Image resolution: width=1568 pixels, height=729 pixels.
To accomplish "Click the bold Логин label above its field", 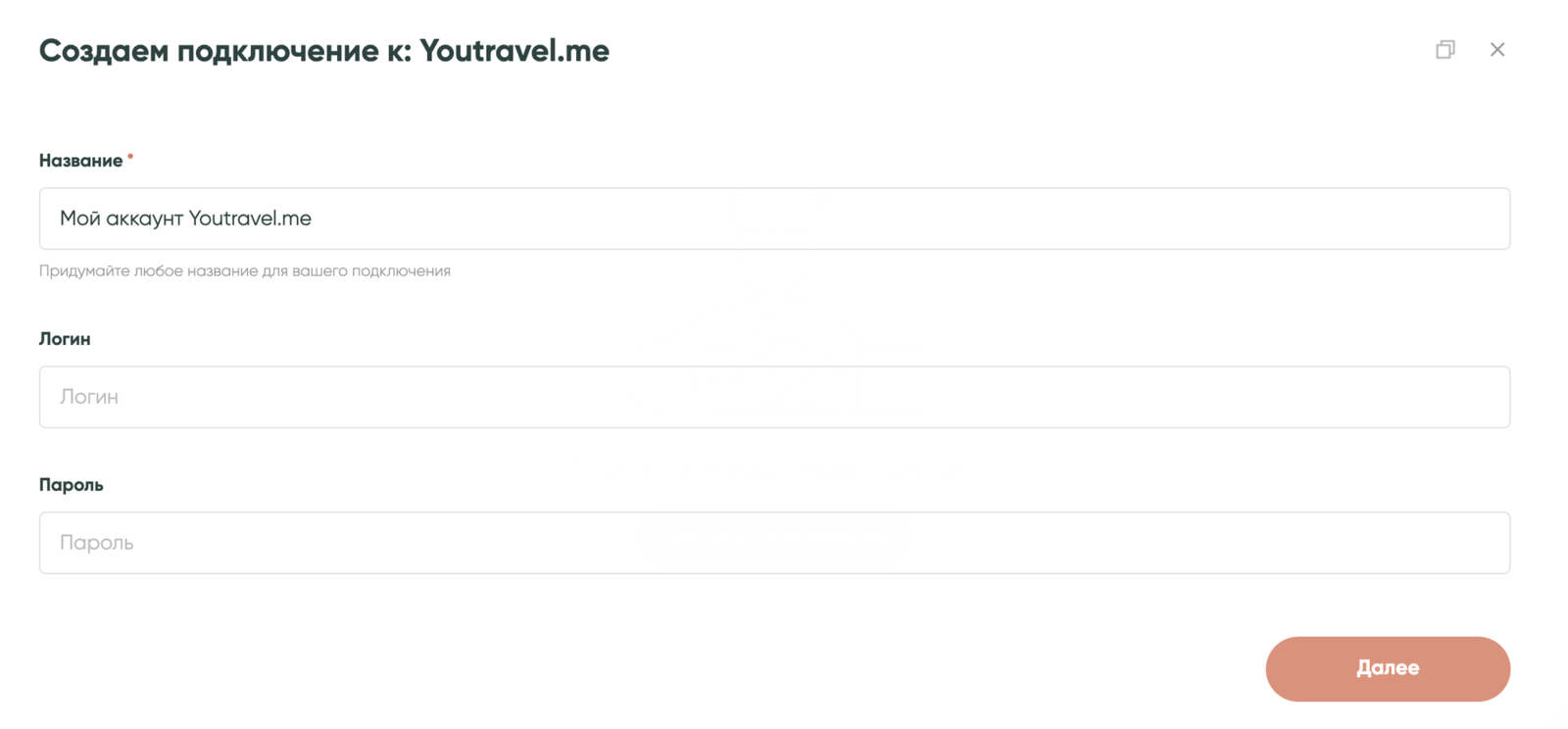I will click(65, 339).
